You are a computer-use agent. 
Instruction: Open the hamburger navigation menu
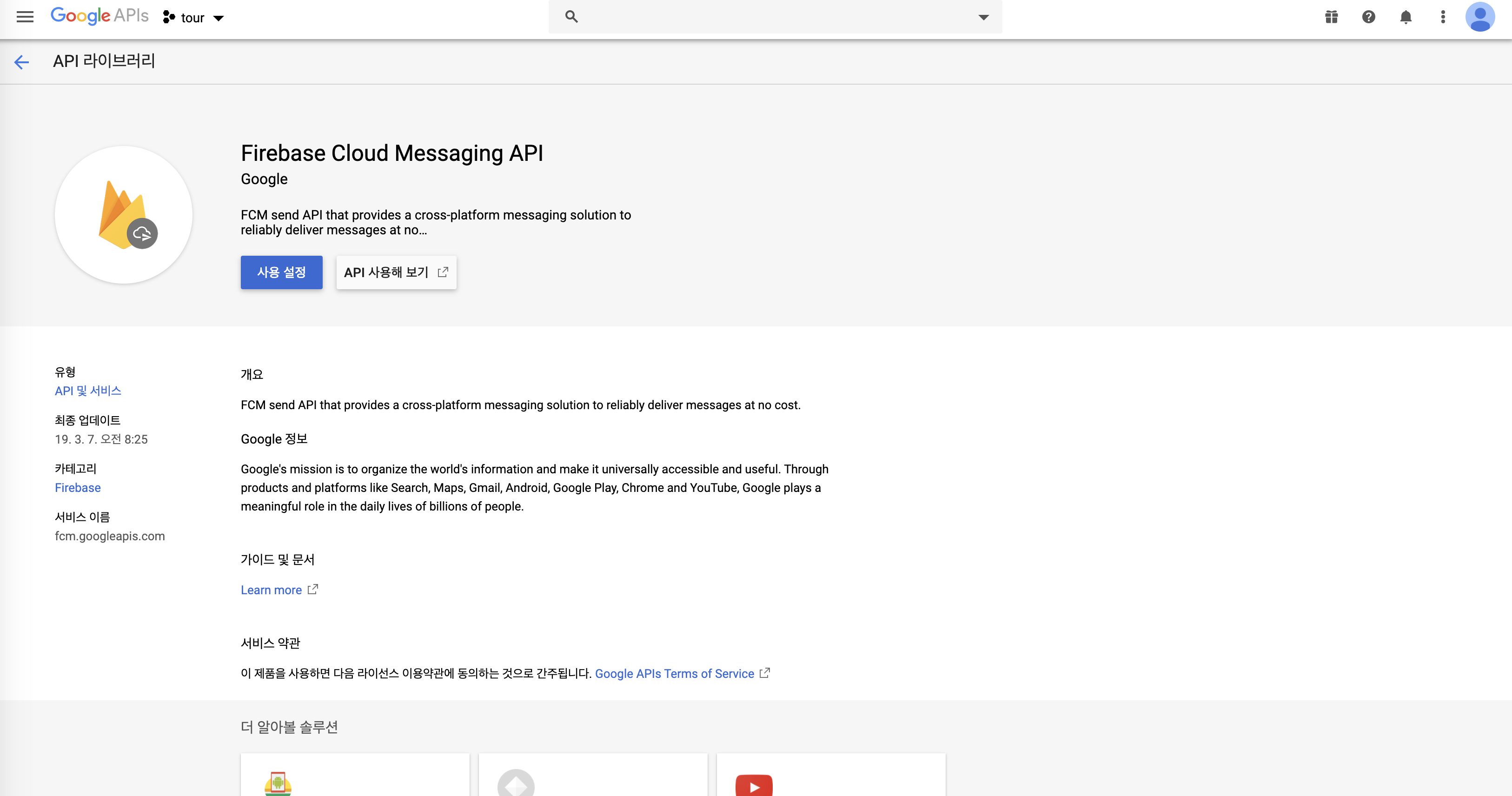click(x=25, y=17)
